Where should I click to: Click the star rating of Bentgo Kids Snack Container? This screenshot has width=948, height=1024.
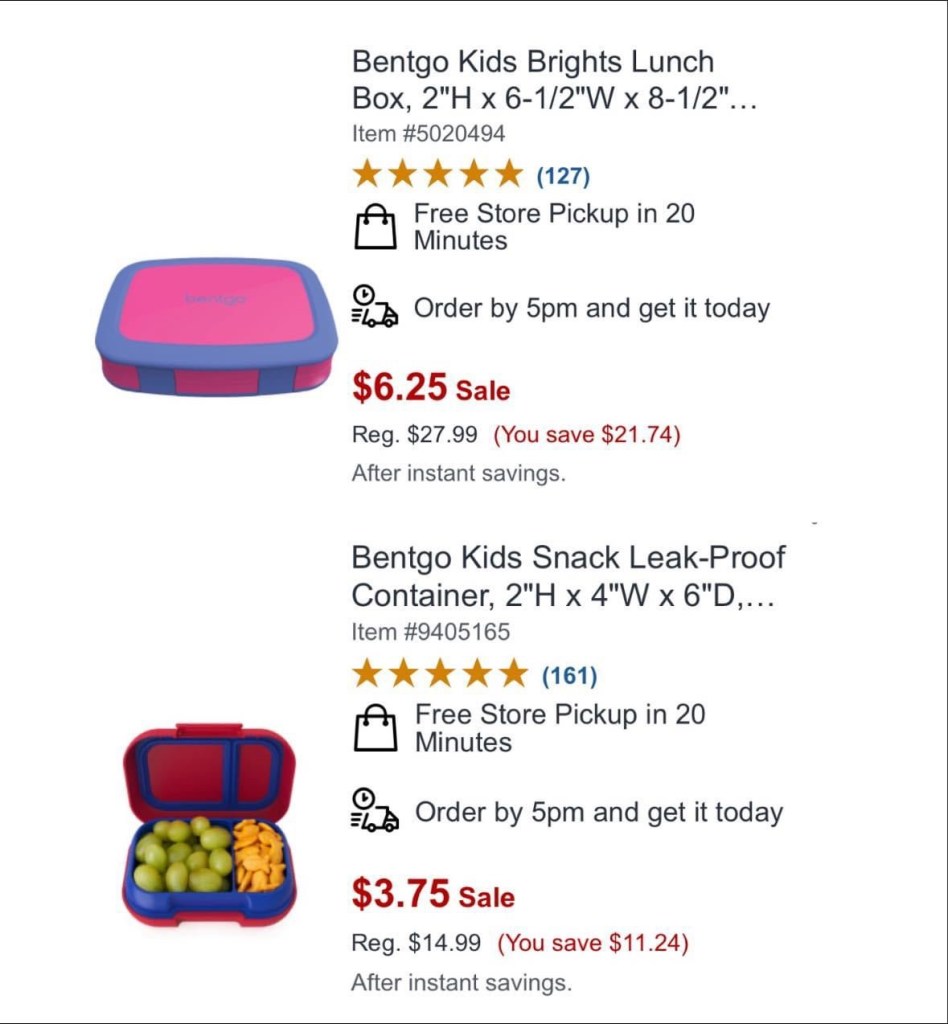tap(439, 675)
